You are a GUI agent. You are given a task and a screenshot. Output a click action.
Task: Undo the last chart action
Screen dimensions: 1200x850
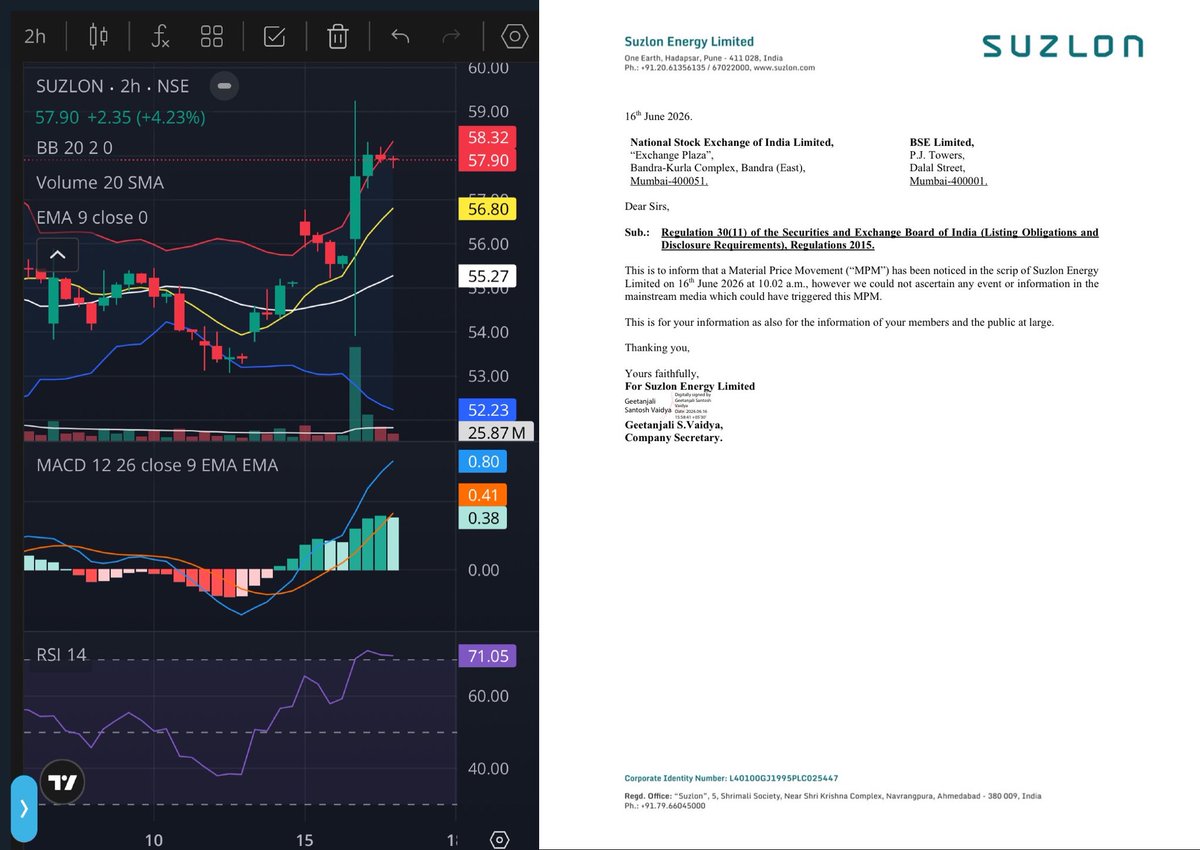[400, 37]
